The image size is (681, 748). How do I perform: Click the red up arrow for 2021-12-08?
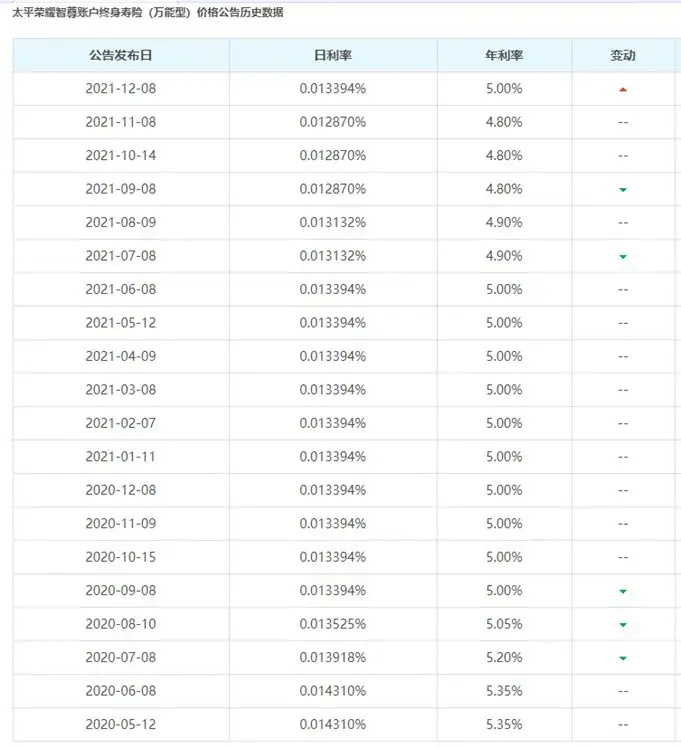pos(623,89)
